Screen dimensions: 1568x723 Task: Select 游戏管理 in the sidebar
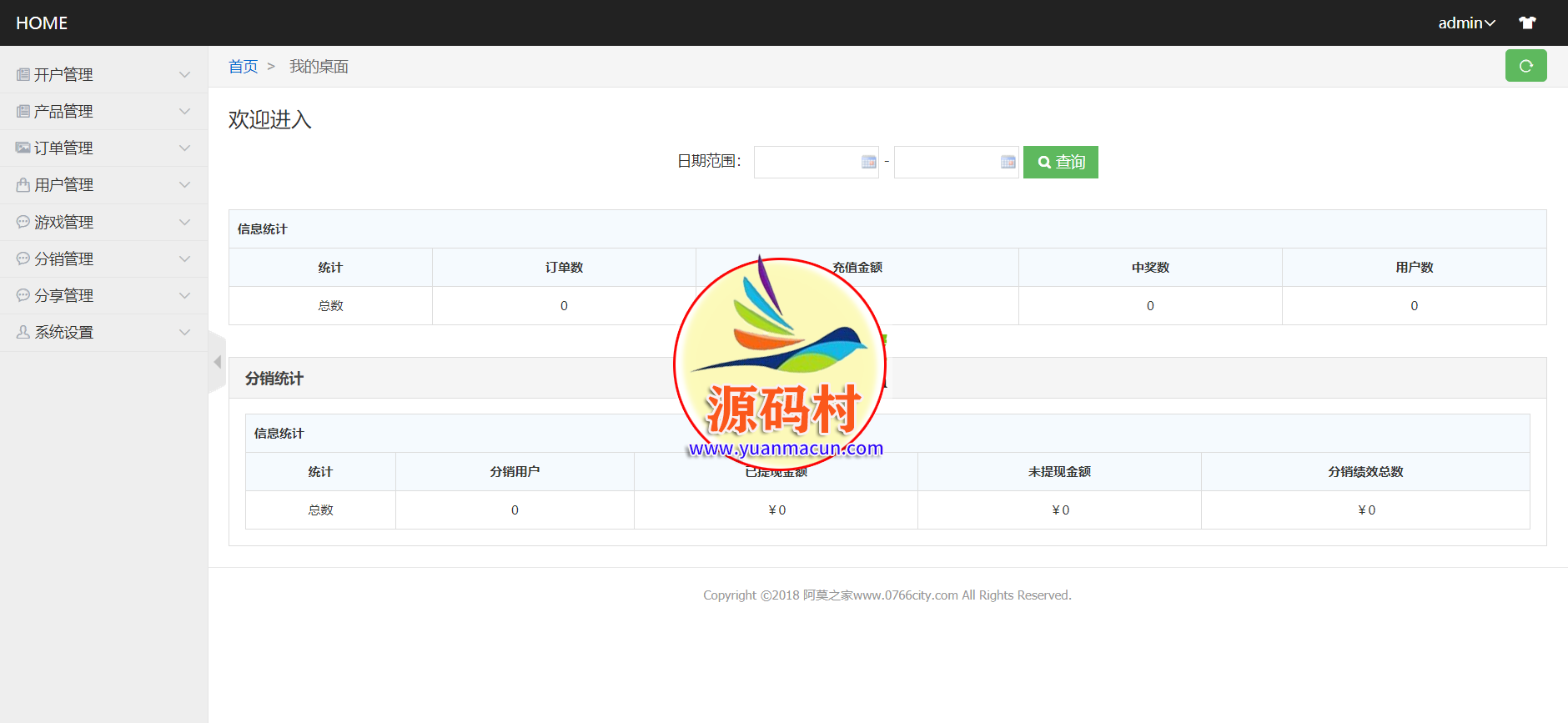coord(64,222)
